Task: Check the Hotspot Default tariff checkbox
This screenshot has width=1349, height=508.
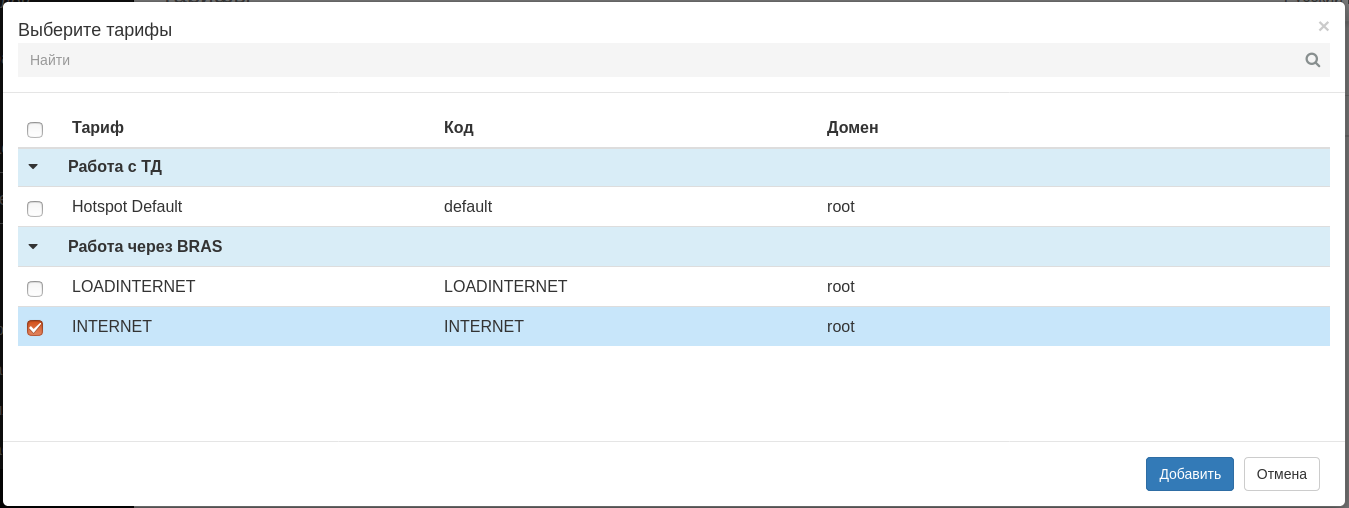Action: click(x=35, y=209)
